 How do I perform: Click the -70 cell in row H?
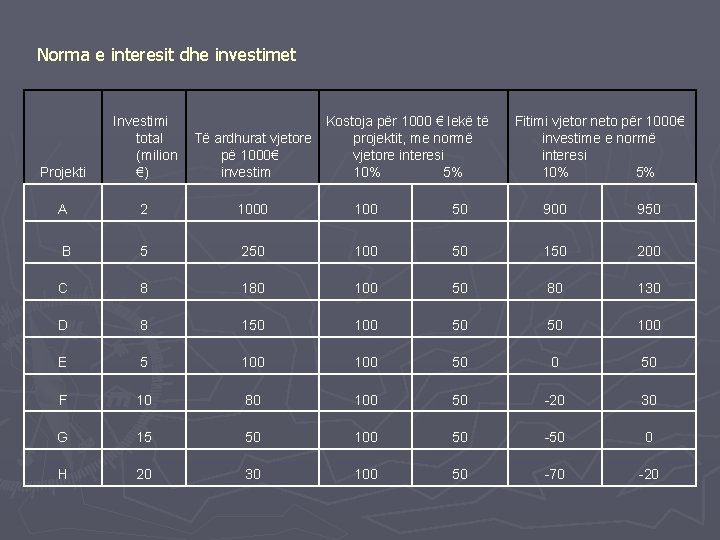(x=555, y=467)
